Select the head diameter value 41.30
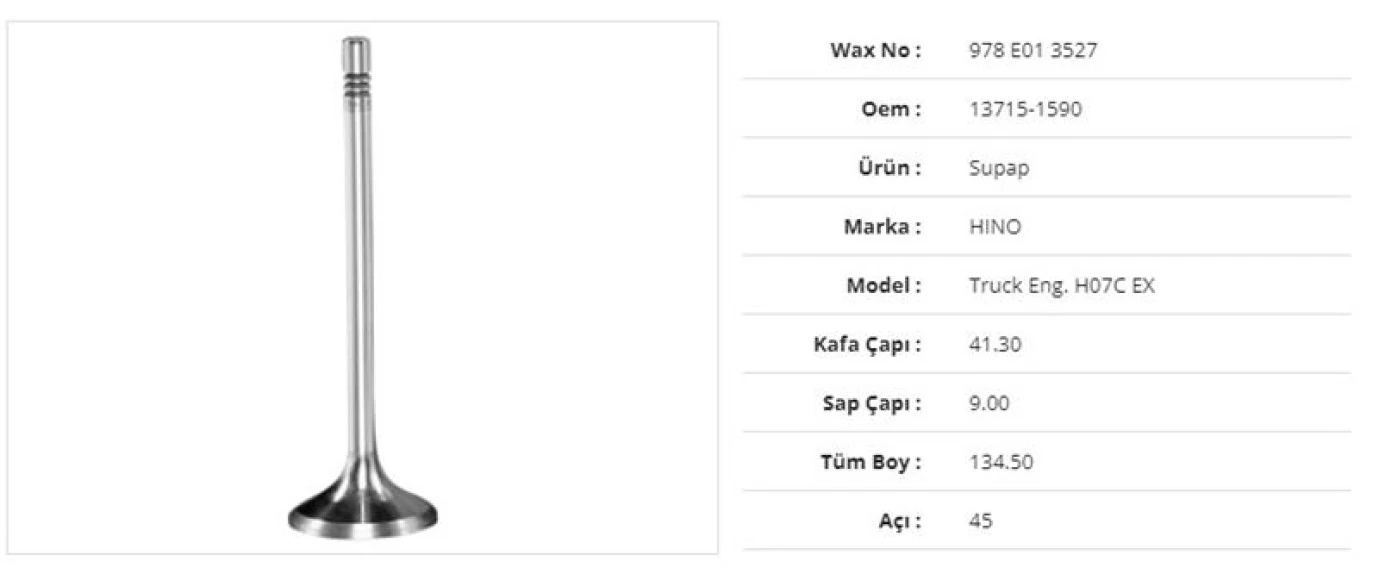 click(995, 345)
